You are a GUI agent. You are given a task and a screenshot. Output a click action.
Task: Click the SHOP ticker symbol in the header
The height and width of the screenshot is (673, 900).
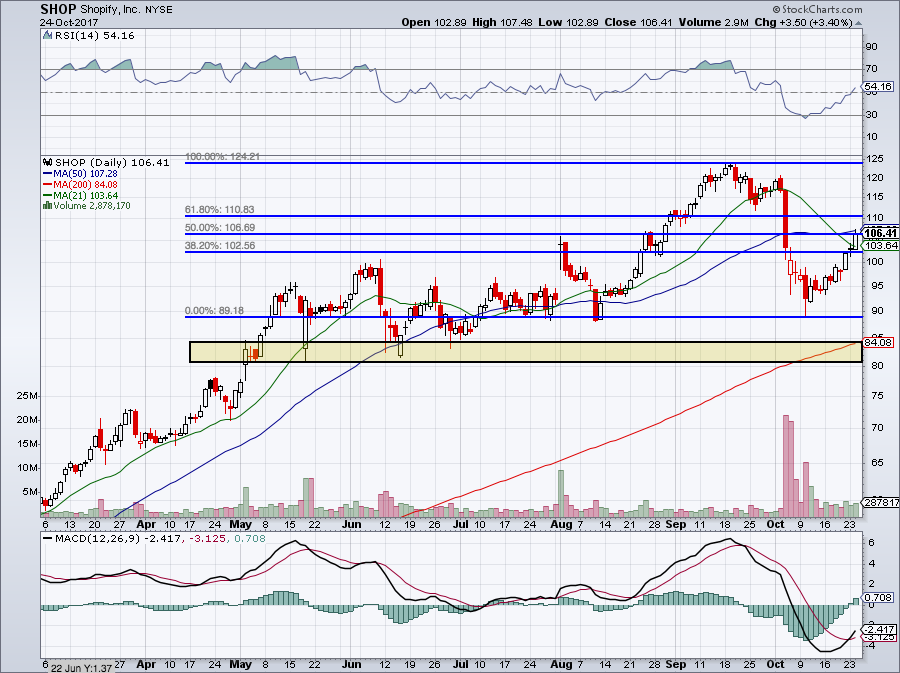click(x=58, y=9)
